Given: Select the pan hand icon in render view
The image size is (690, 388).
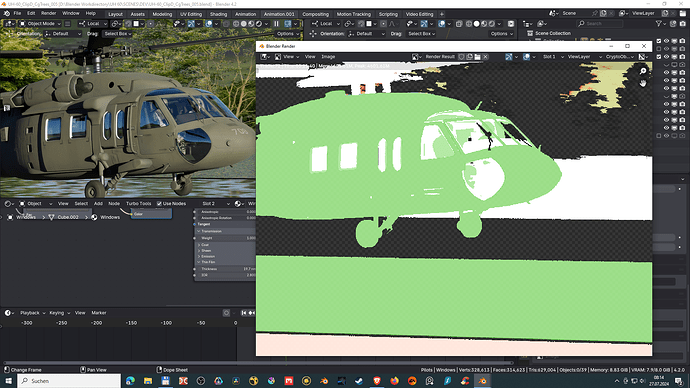Looking at the screenshot, I should [x=643, y=83].
